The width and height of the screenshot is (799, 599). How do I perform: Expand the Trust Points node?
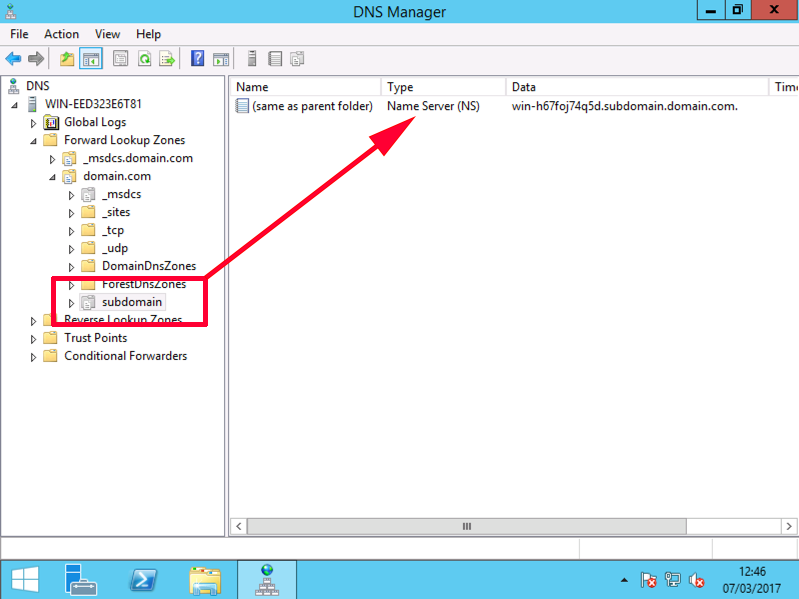(33, 339)
